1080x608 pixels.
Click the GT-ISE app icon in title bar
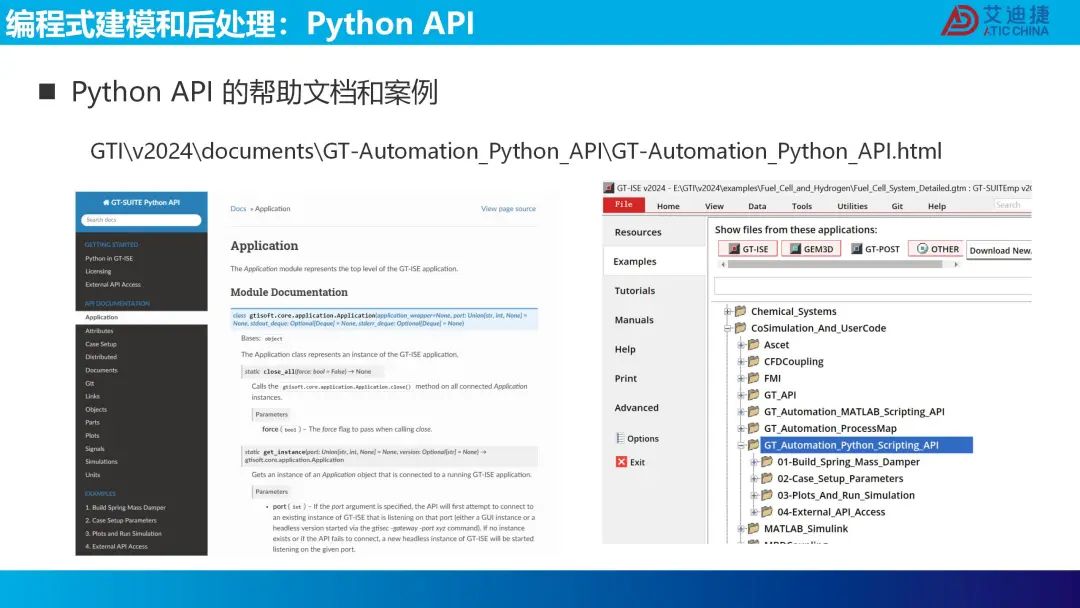[x=608, y=188]
